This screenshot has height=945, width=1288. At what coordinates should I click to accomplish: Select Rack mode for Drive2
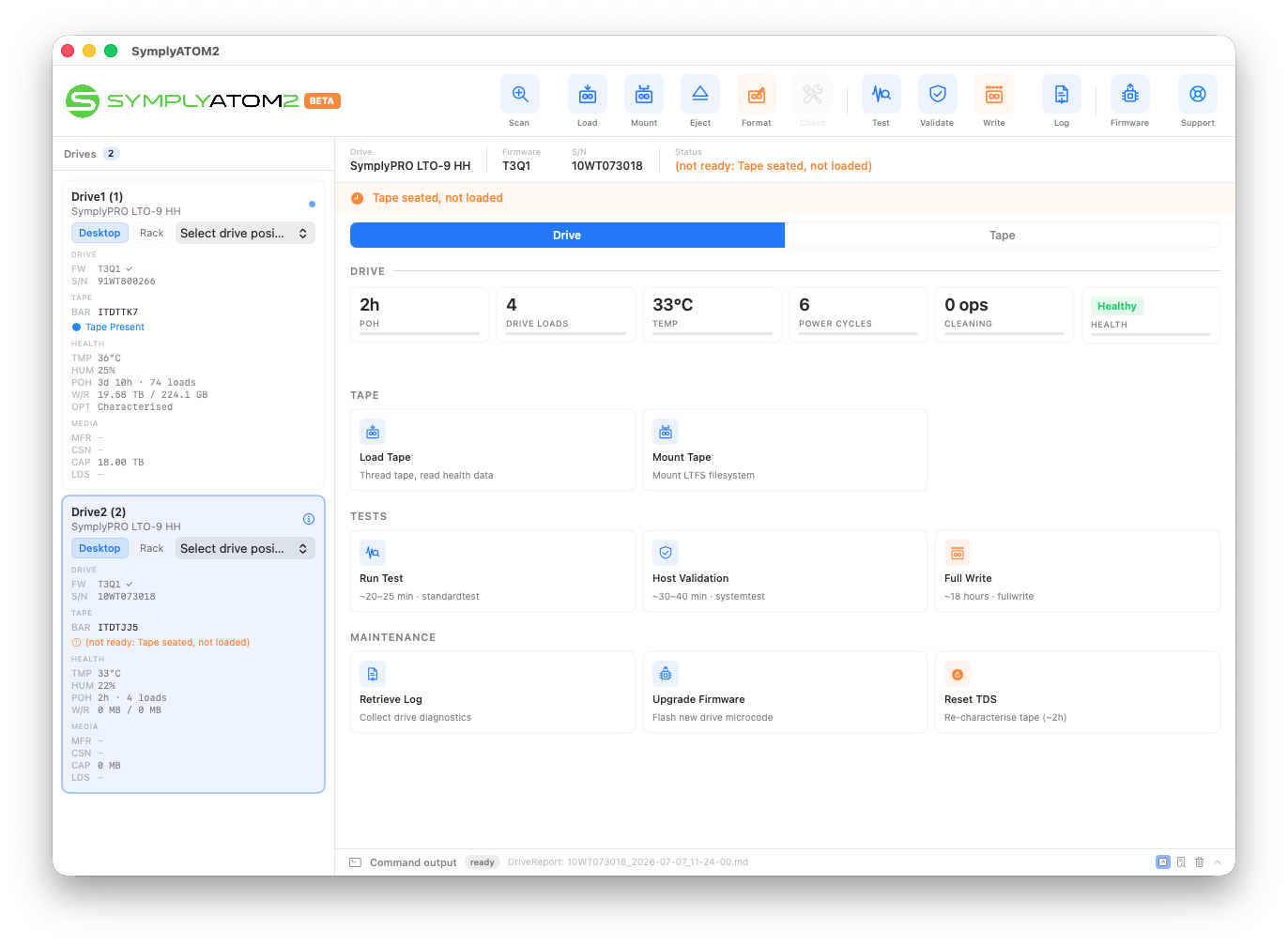pyautogui.click(x=151, y=548)
